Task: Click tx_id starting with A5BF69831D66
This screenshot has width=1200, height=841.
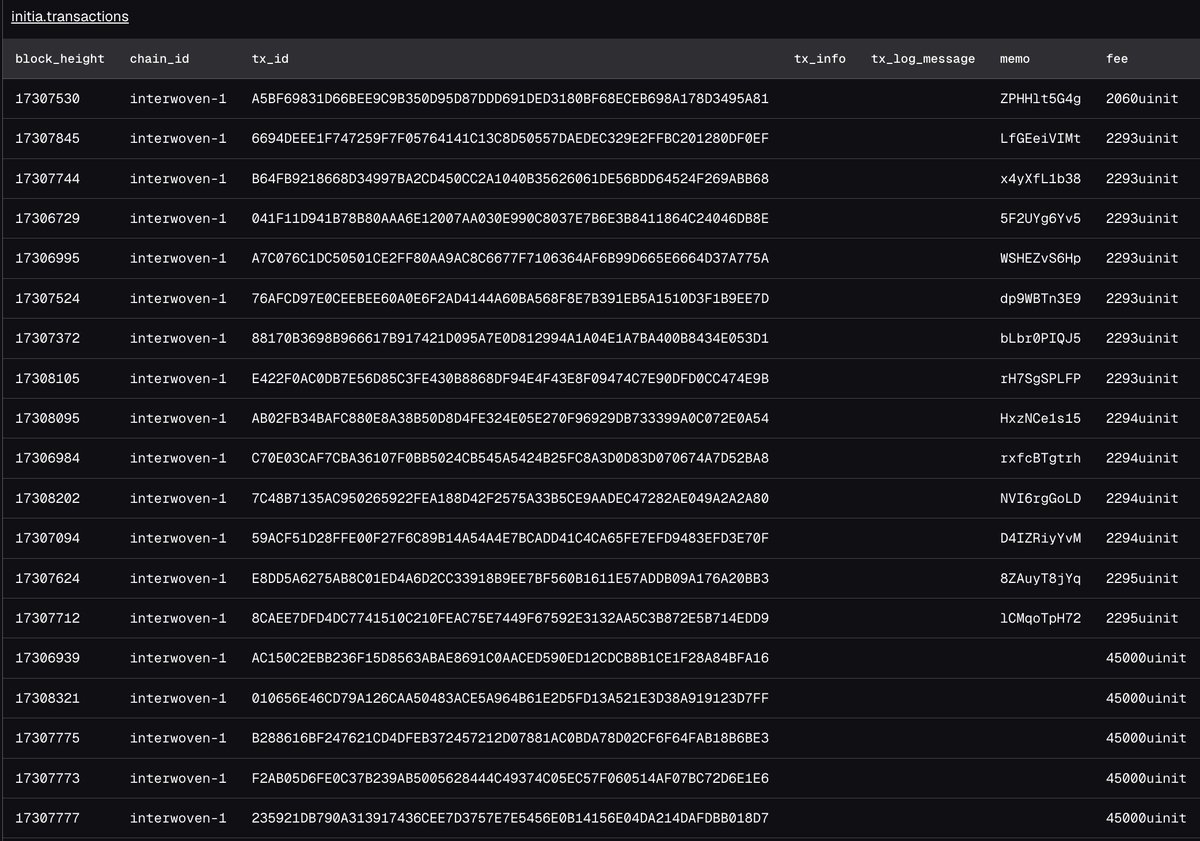Action: (510, 99)
